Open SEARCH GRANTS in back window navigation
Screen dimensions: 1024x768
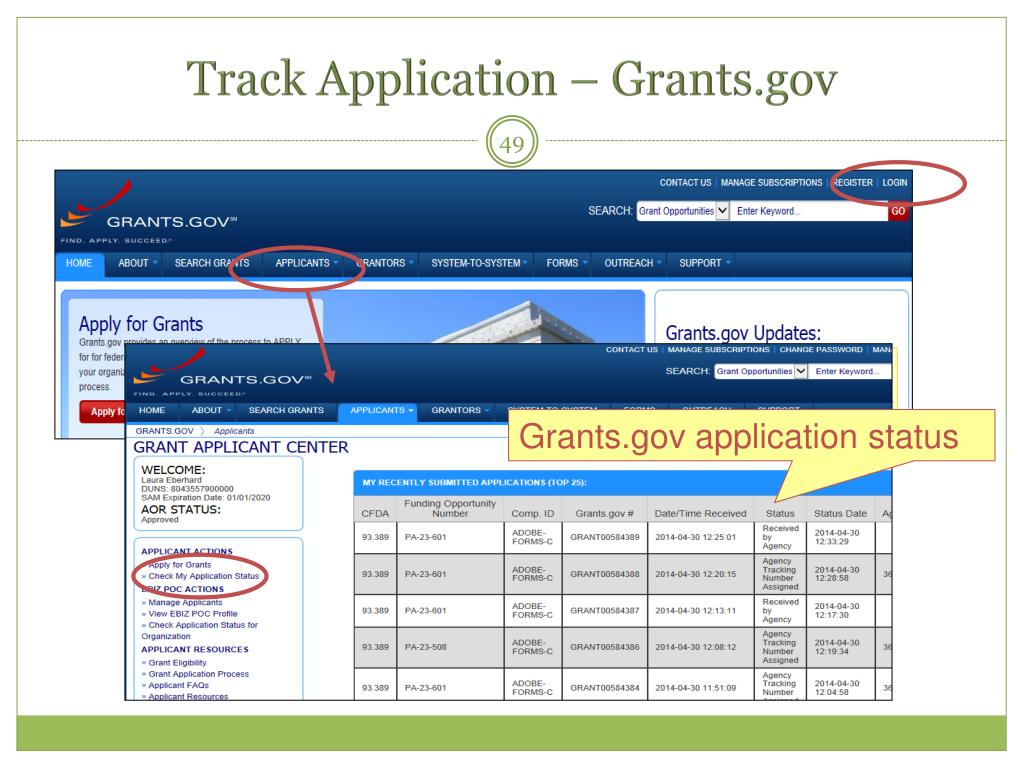(x=212, y=263)
